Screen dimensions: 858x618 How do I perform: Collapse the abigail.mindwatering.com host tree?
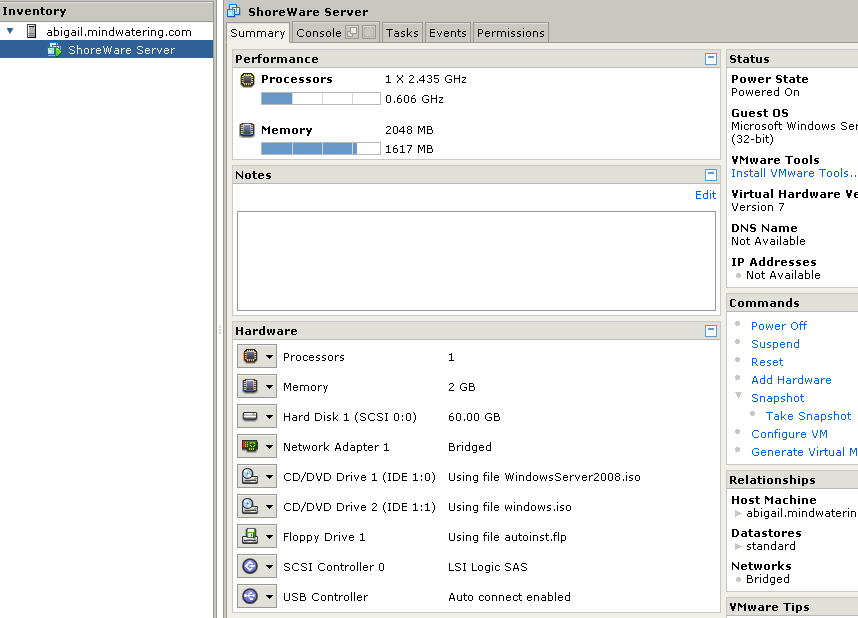click(x=11, y=32)
